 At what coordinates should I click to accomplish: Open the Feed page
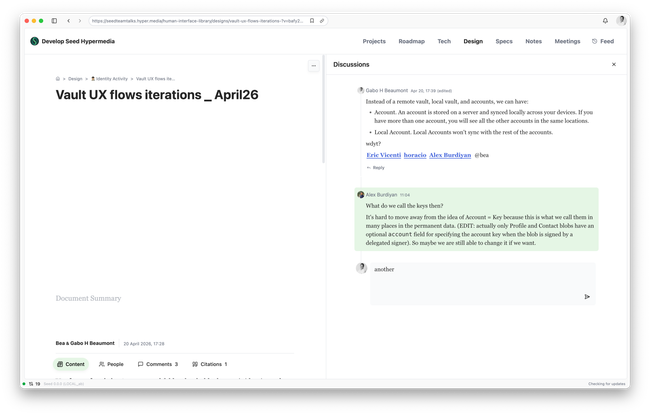tap(603, 42)
